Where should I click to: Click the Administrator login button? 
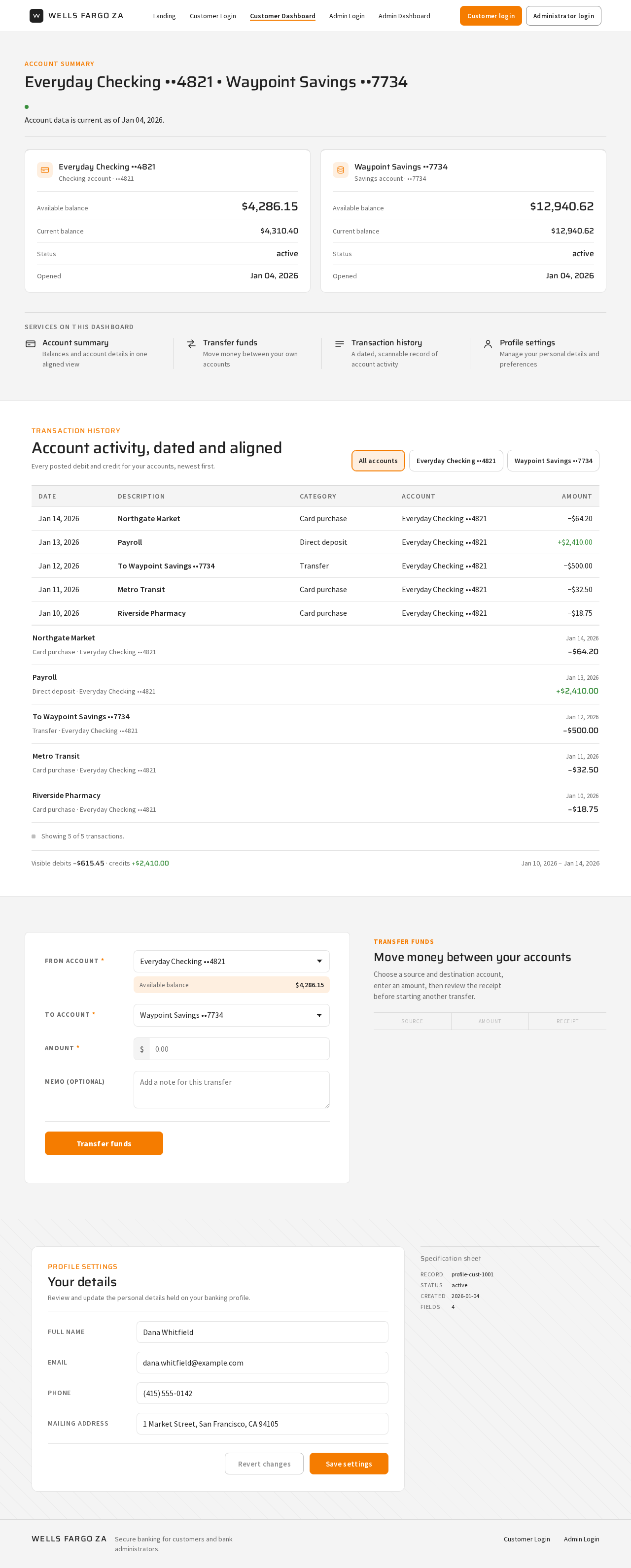click(563, 16)
